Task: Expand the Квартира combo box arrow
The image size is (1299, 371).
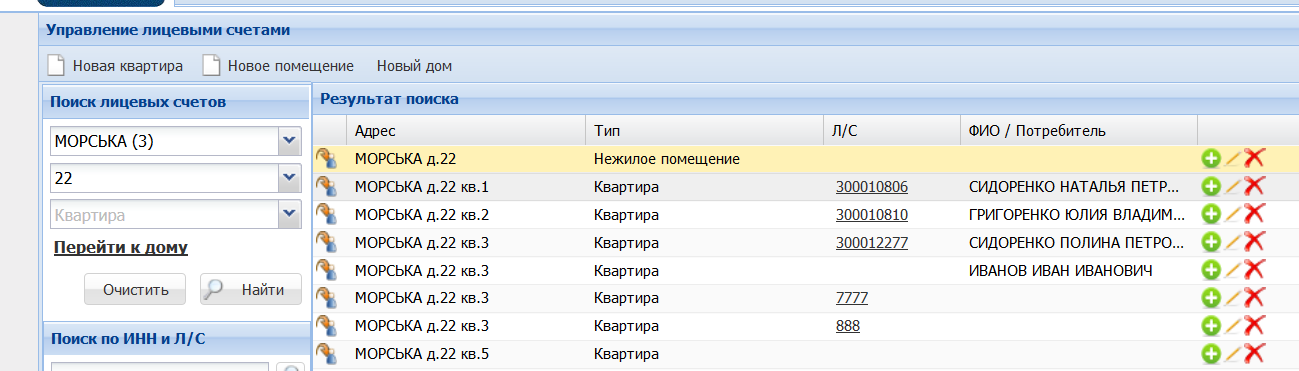Action: click(x=289, y=214)
